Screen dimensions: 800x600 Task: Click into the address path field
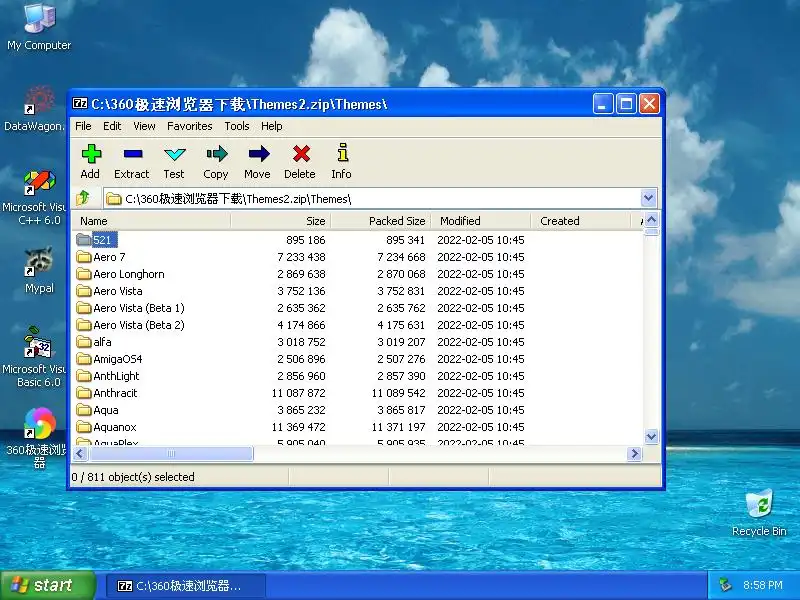372,198
